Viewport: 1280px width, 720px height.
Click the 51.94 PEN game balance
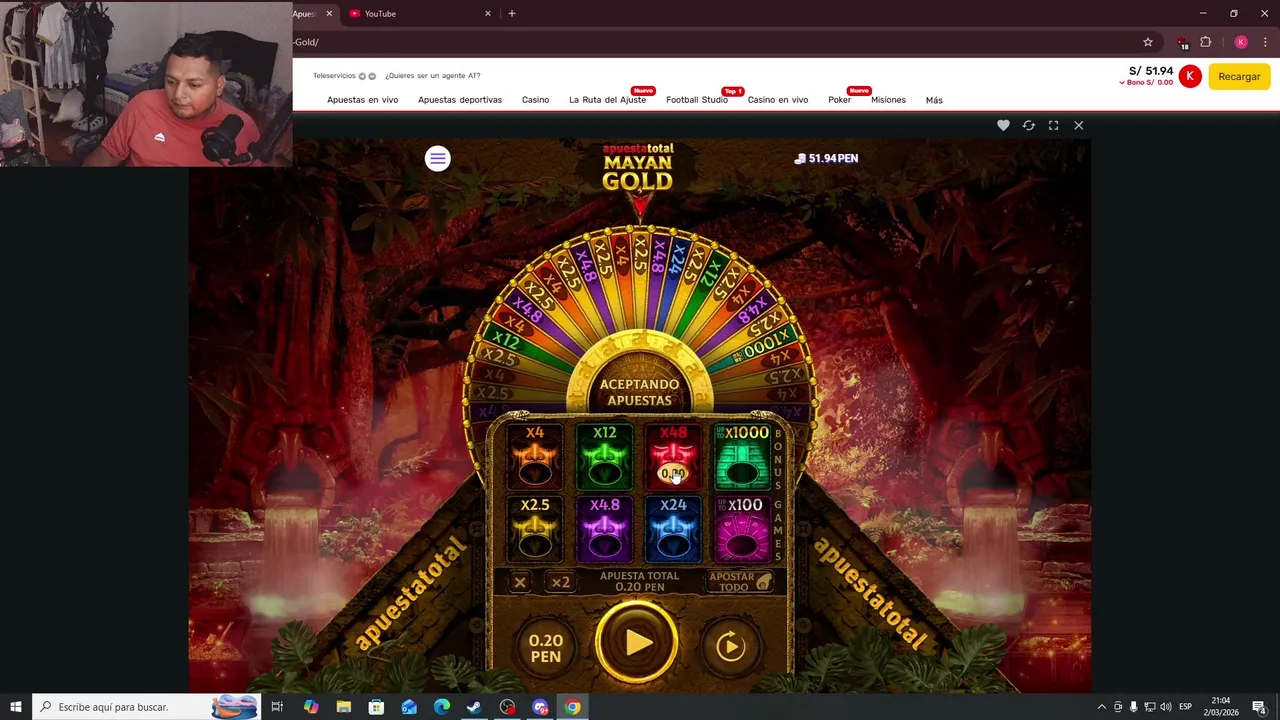pos(826,158)
